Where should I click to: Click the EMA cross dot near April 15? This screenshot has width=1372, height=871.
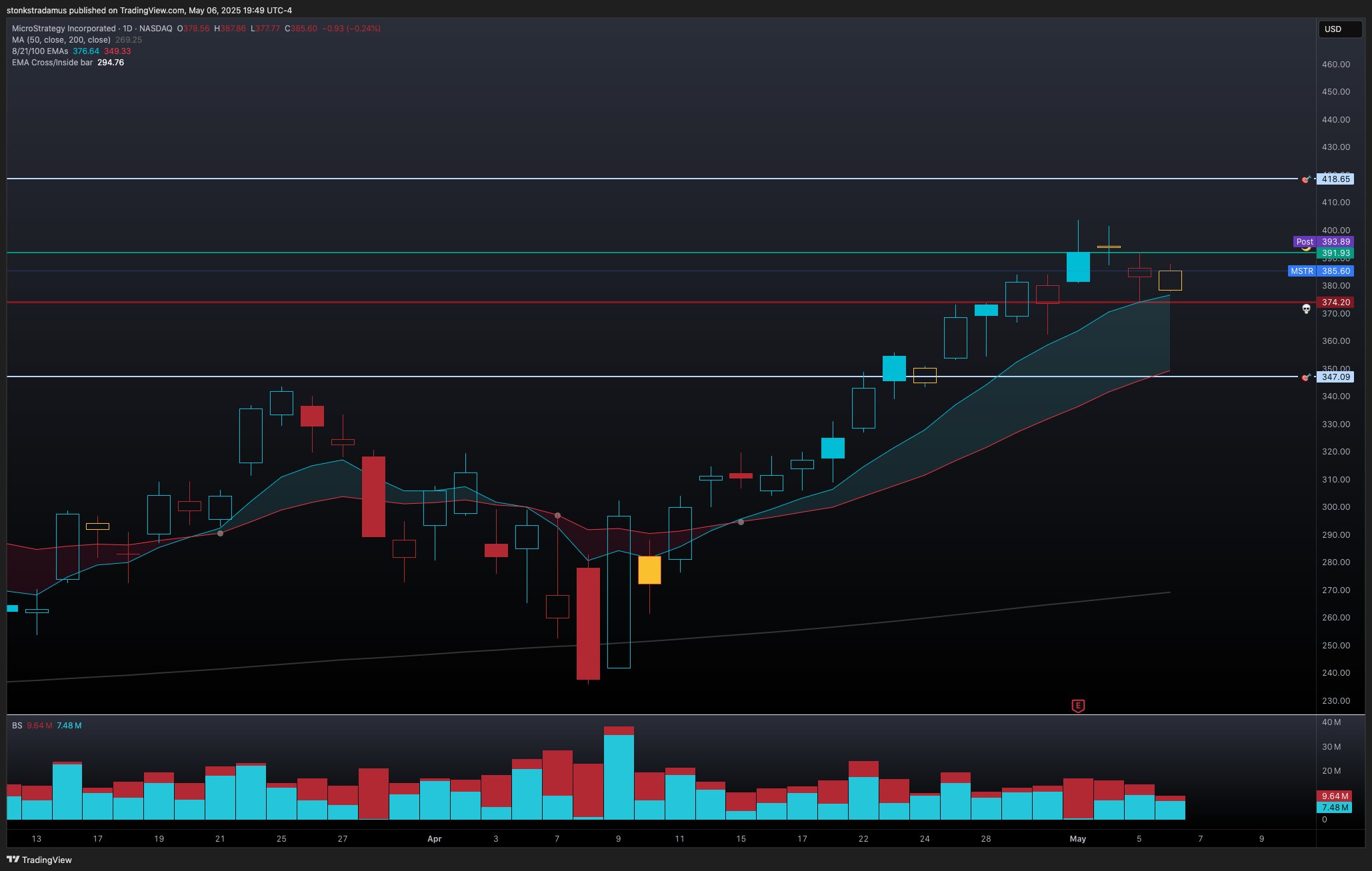click(741, 522)
